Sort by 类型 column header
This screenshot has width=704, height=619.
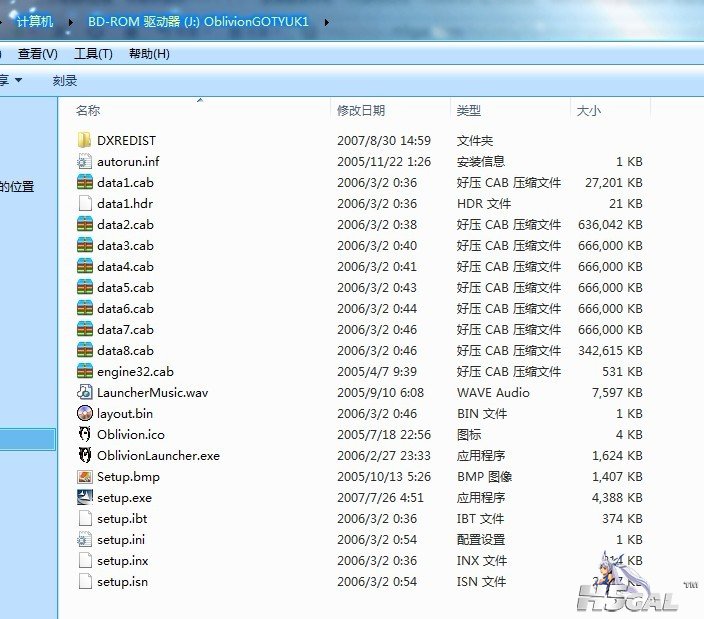click(469, 110)
